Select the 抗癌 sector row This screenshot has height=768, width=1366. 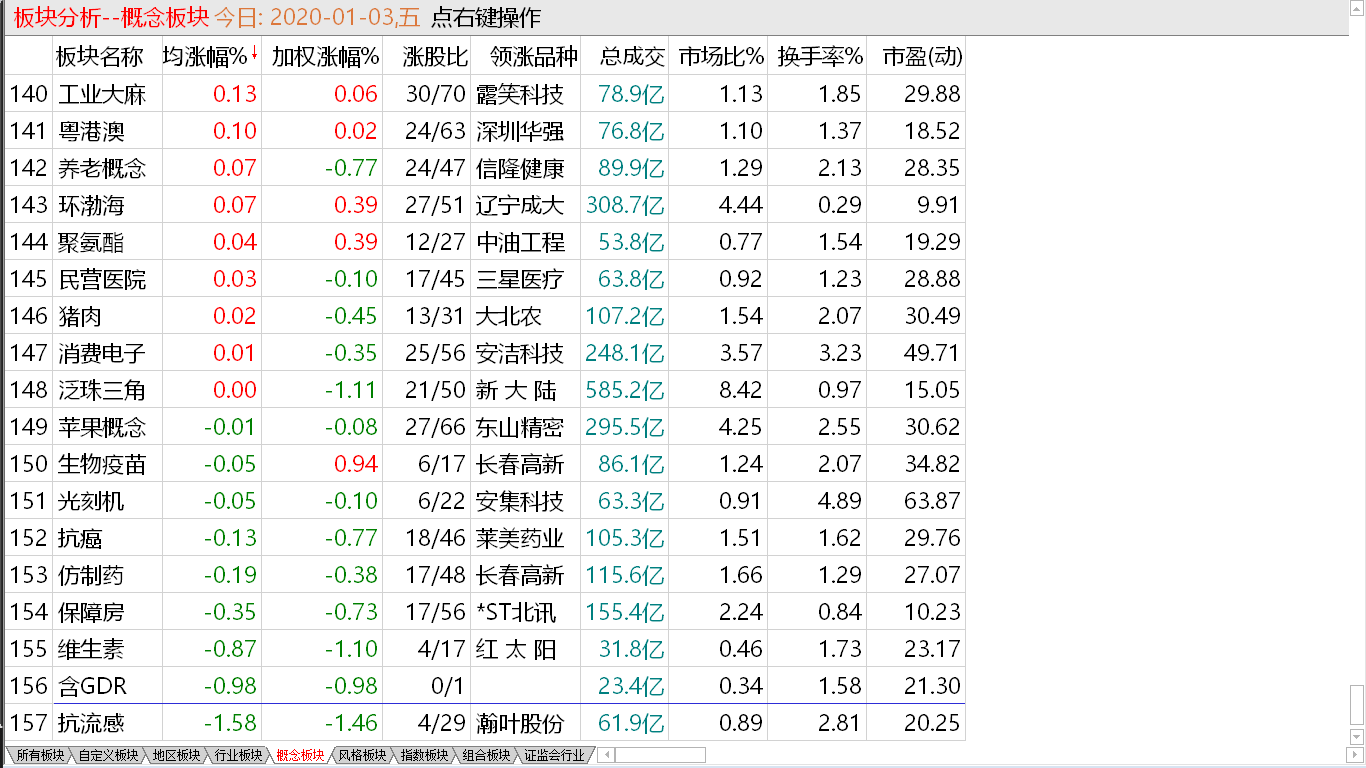(485, 538)
